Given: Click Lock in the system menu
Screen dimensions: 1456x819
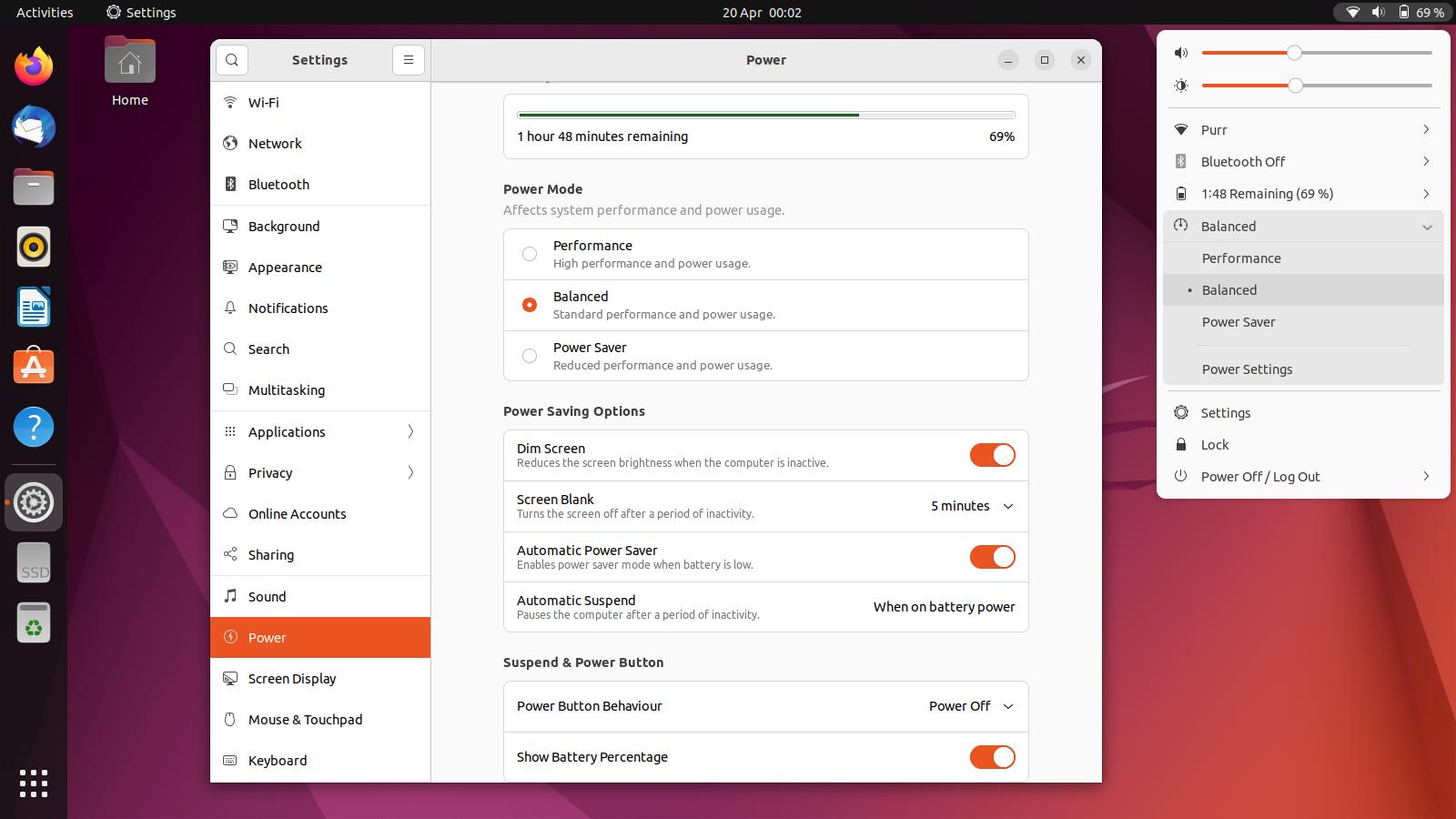Looking at the screenshot, I should pos(1215,444).
